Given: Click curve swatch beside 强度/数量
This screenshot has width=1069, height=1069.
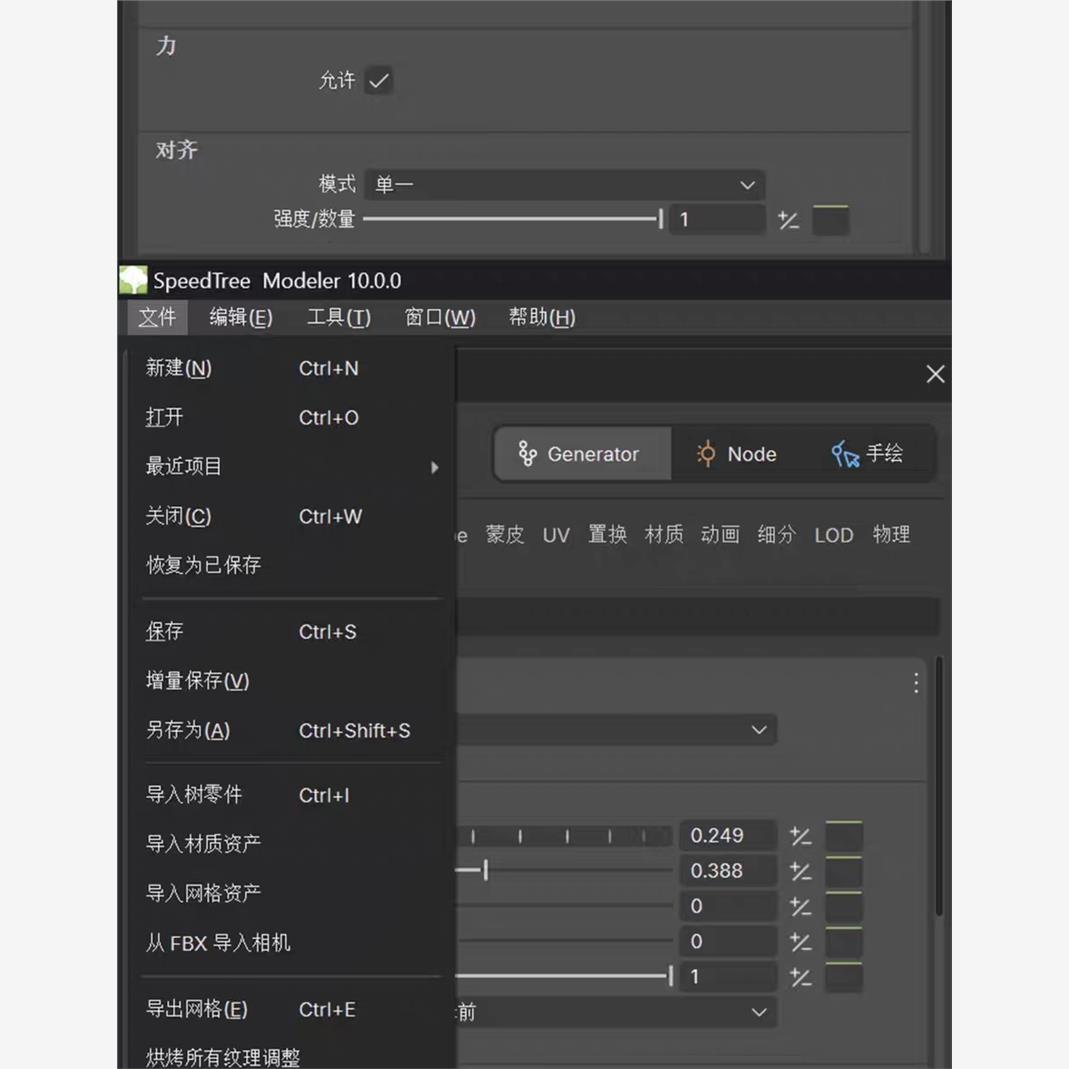Looking at the screenshot, I should tap(831, 220).
